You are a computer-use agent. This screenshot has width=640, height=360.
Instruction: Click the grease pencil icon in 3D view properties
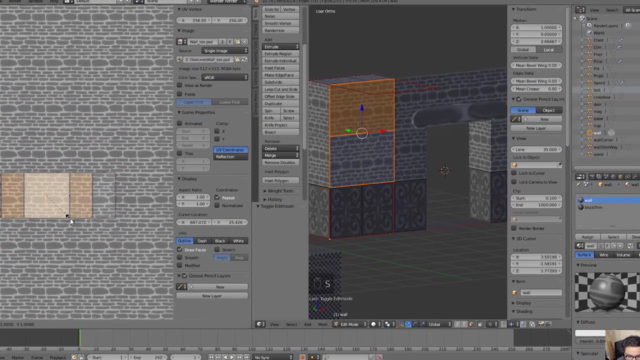tap(515, 119)
